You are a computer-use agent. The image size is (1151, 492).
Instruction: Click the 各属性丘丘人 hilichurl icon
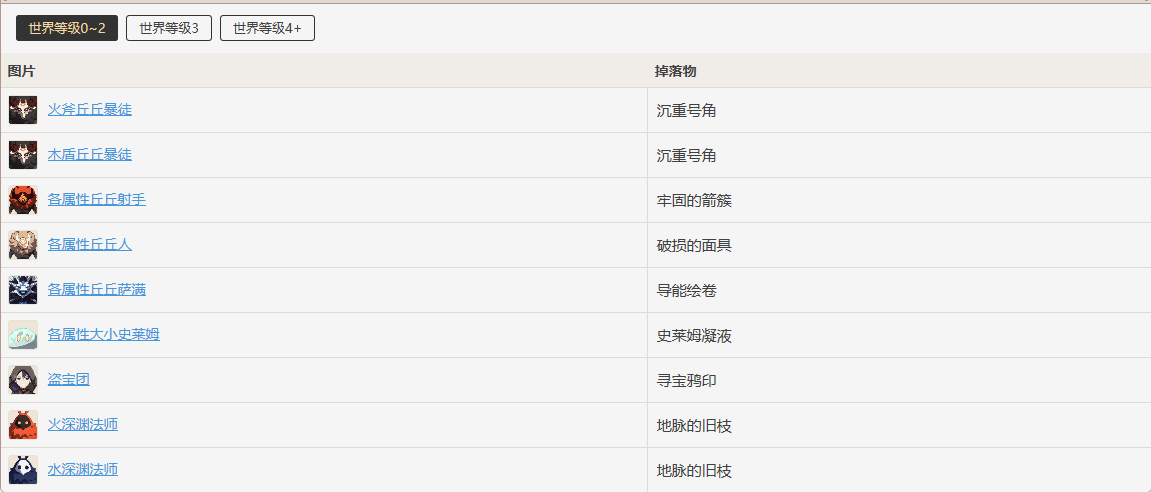[x=23, y=245]
